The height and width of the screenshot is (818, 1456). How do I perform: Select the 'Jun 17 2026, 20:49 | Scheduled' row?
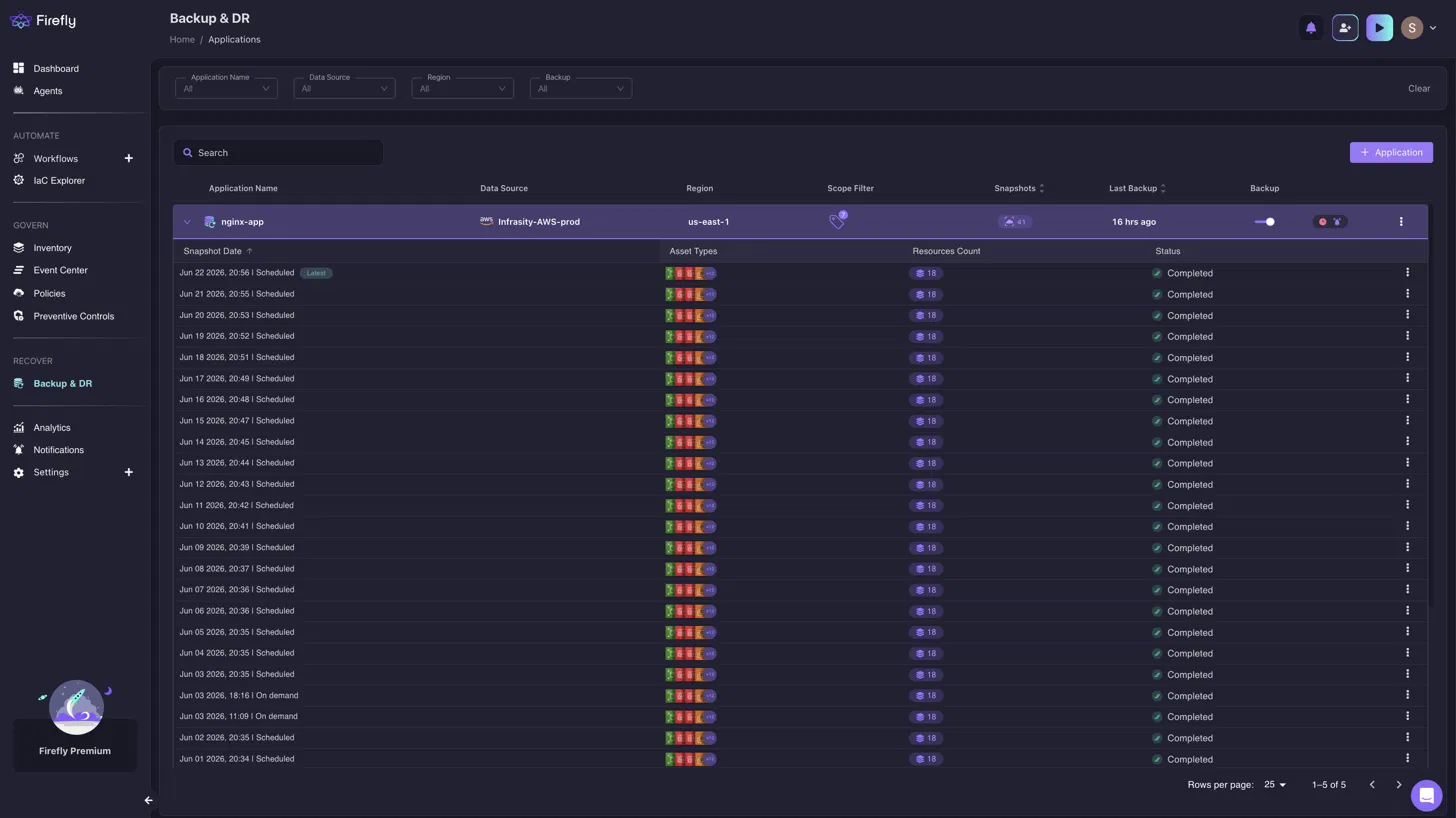click(x=800, y=378)
